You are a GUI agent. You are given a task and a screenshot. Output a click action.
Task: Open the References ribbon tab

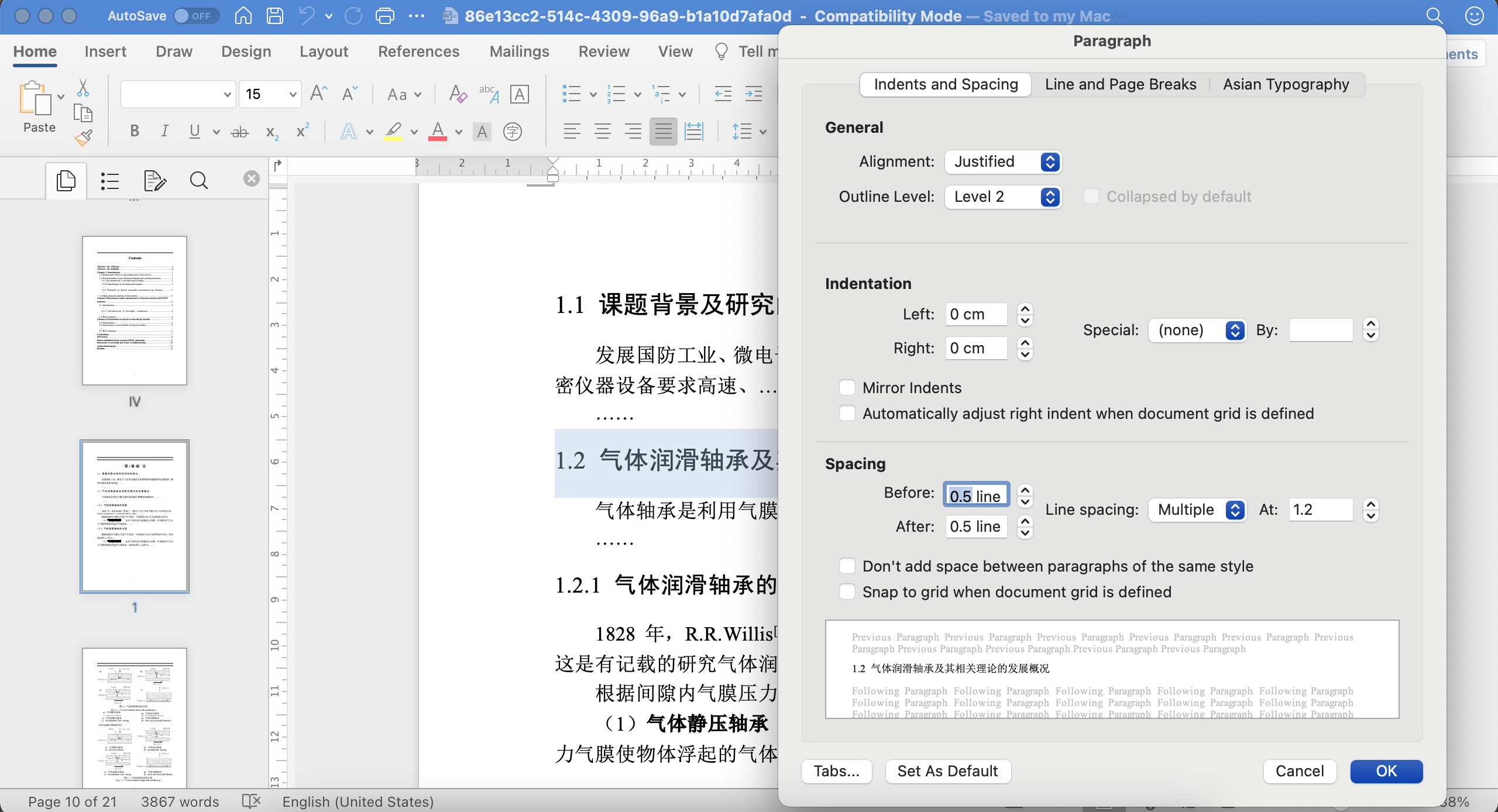pos(418,51)
